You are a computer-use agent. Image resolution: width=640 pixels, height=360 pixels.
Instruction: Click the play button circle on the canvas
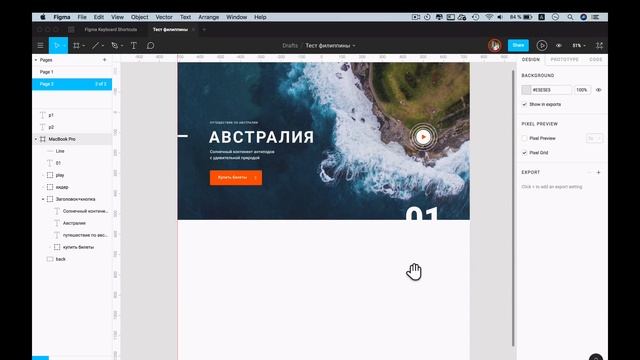point(423,137)
